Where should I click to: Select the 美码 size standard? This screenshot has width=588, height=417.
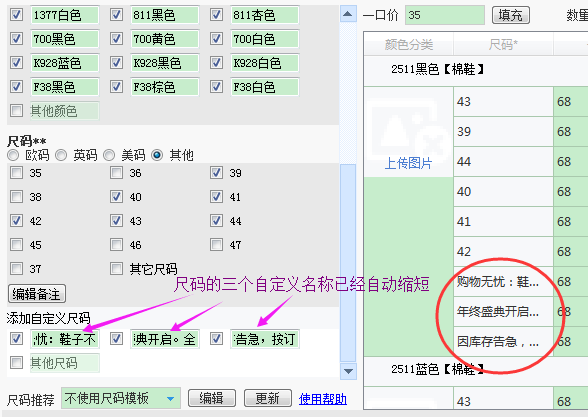tap(109, 155)
